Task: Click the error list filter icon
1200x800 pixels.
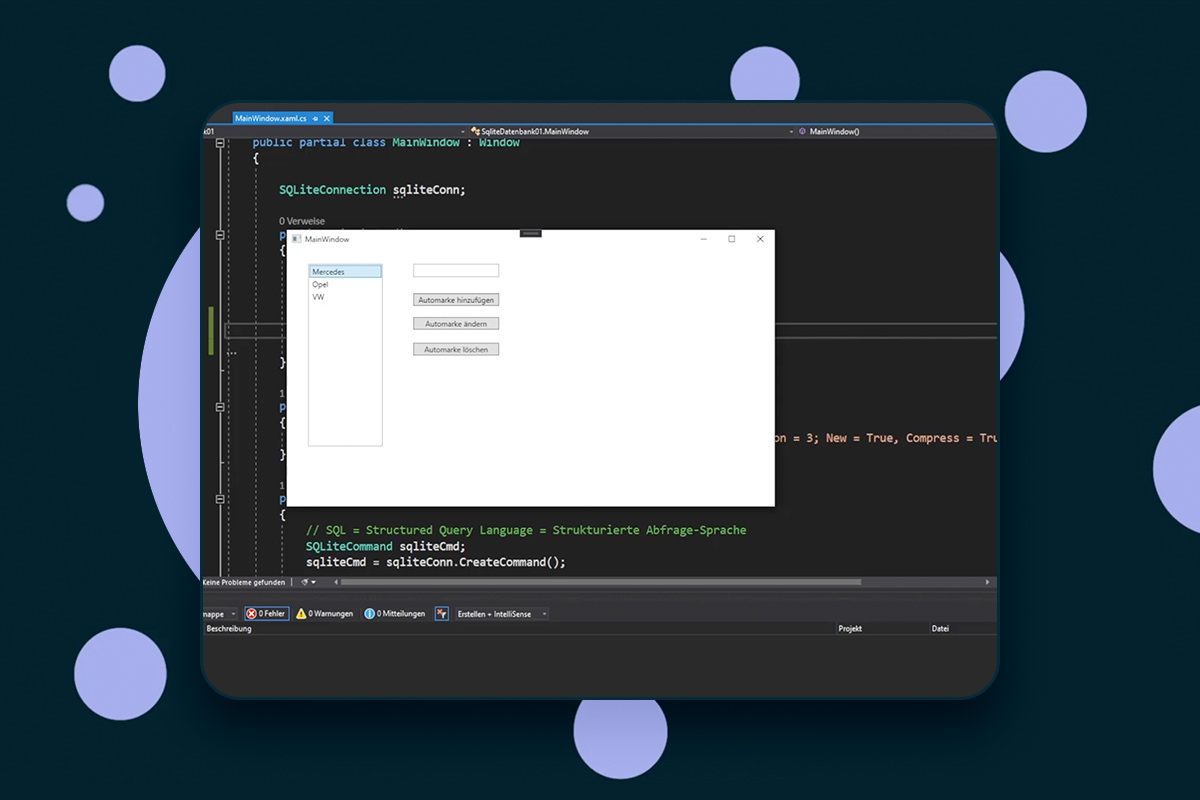Action: pos(441,614)
